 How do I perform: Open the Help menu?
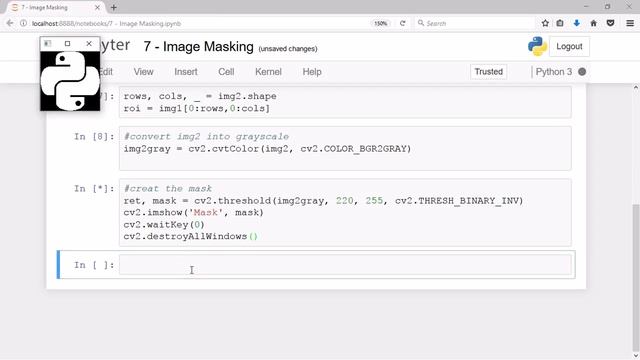(312, 72)
